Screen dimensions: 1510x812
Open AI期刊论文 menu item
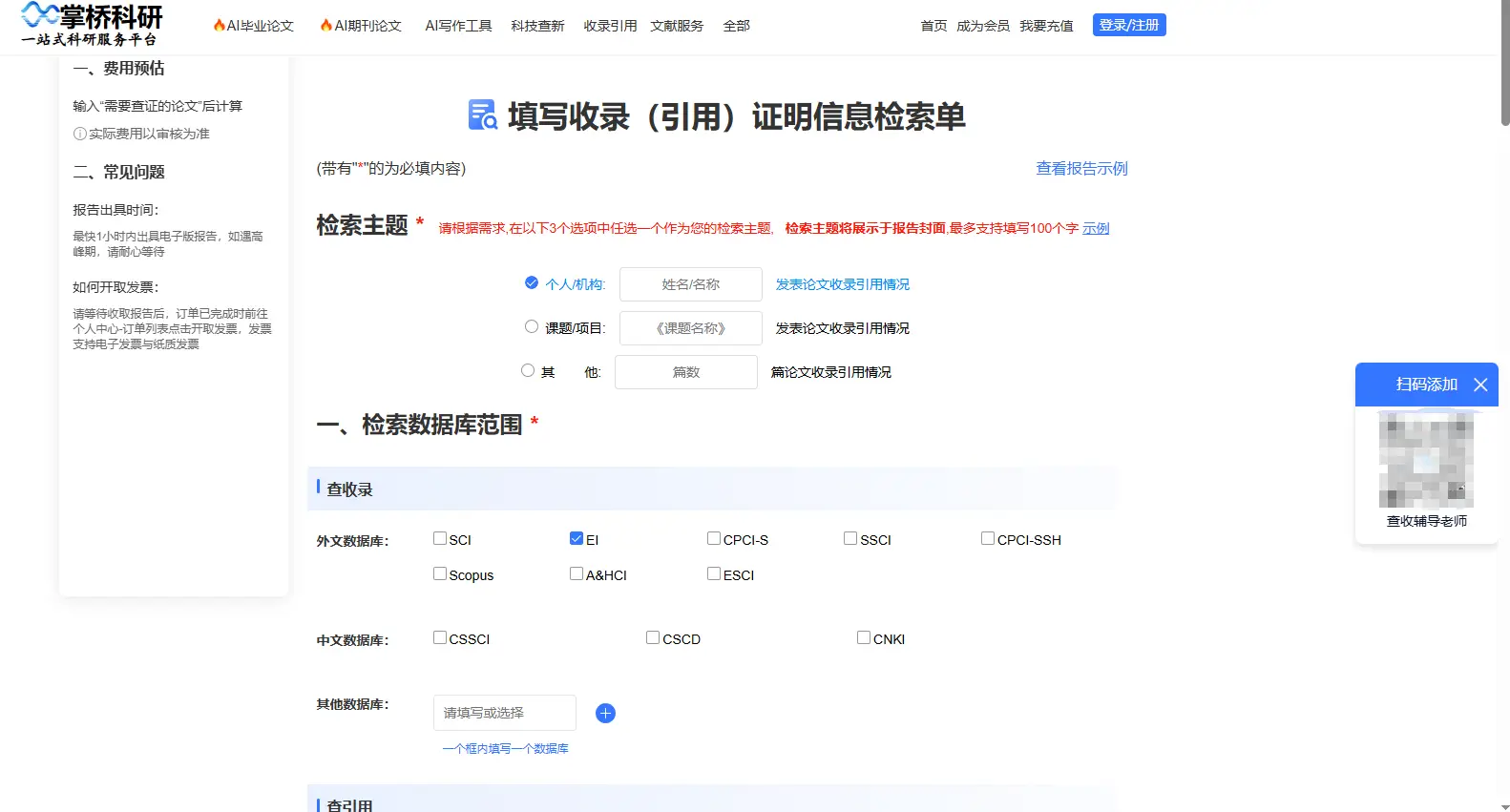[x=367, y=26]
